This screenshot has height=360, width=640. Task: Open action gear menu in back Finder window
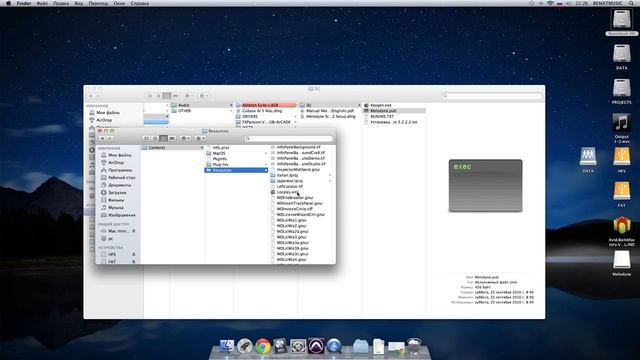189,96
